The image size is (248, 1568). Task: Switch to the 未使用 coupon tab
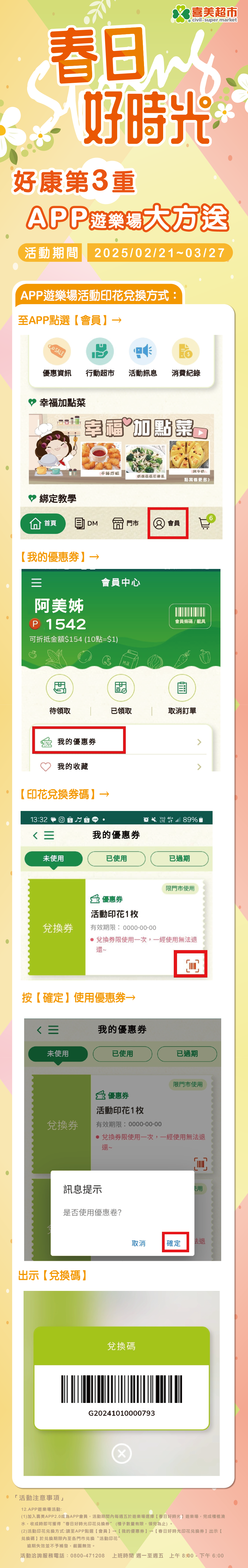pyautogui.click(x=54, y=858)
